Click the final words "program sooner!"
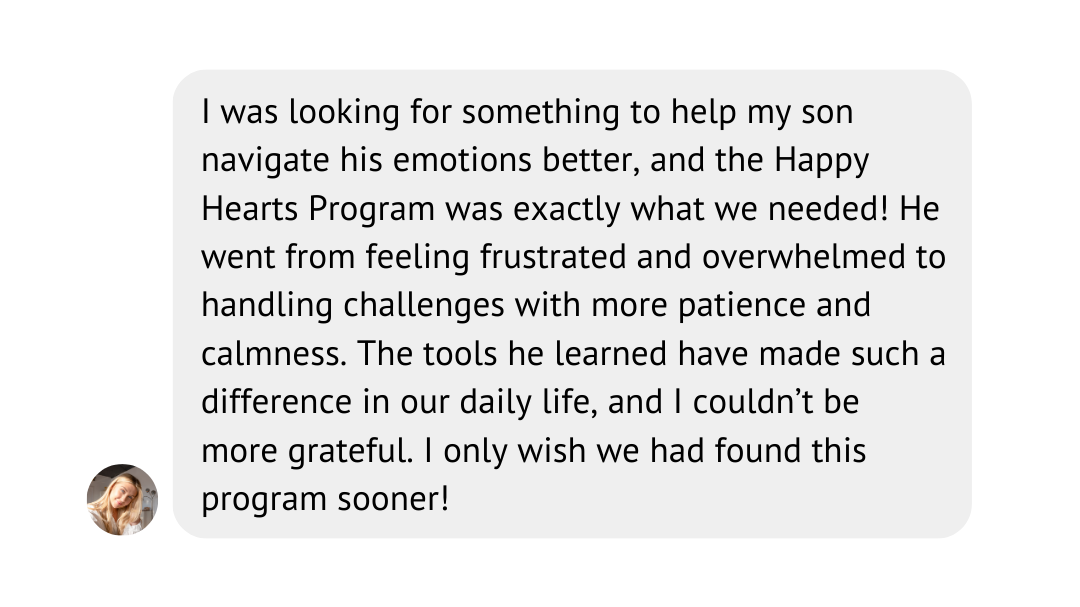Image resolution: width=1080 pixels, height=607 pixels. [325, 500]
